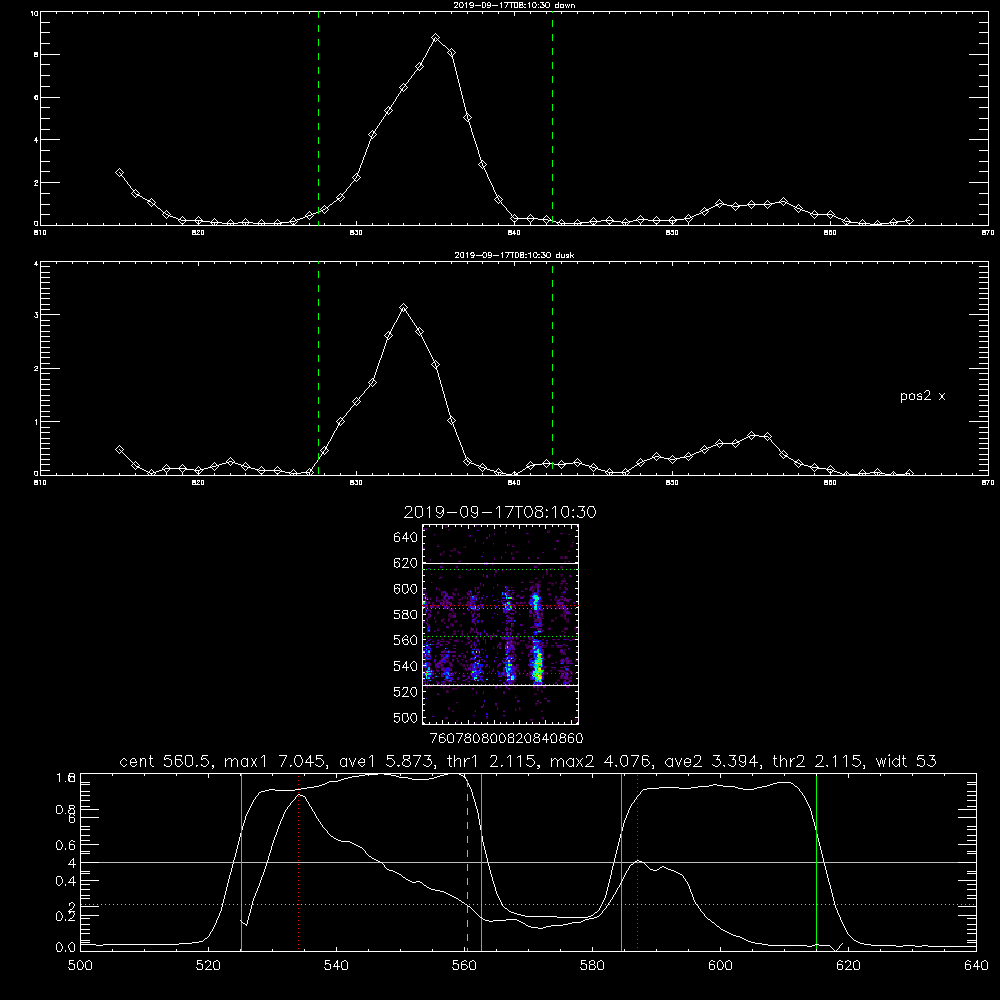Select the peak diamond marker in dawn plot
Image resolution: width=1000 pixels, height=1000 pixels.
436,38
